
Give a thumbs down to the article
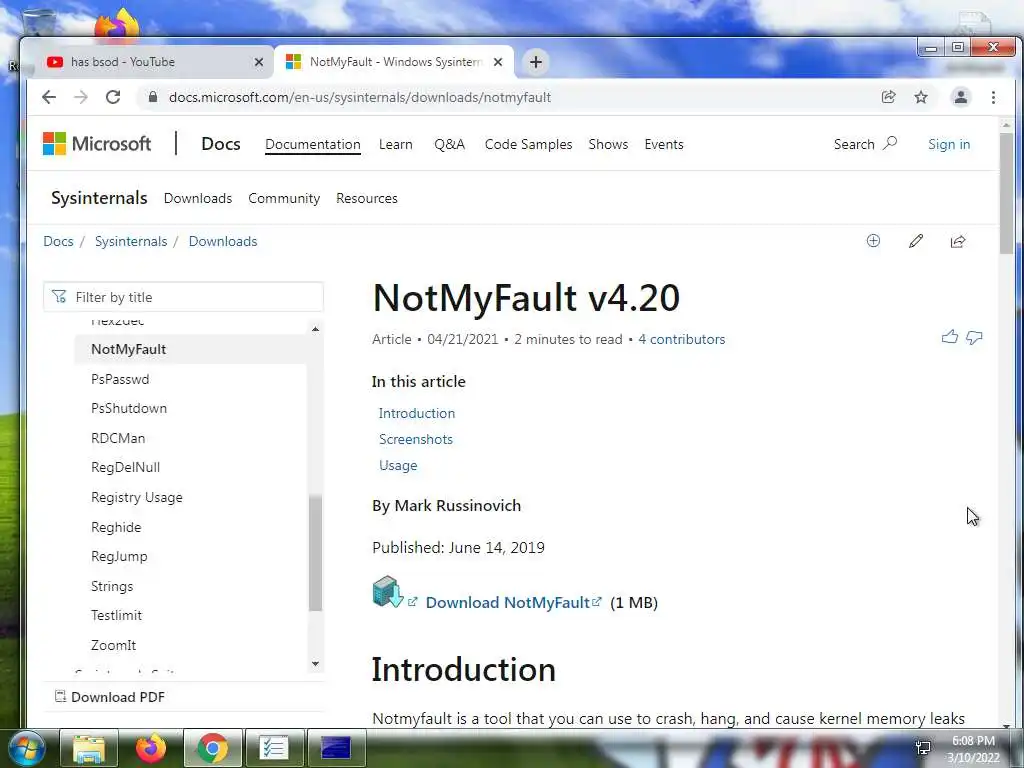click(974, 337)
